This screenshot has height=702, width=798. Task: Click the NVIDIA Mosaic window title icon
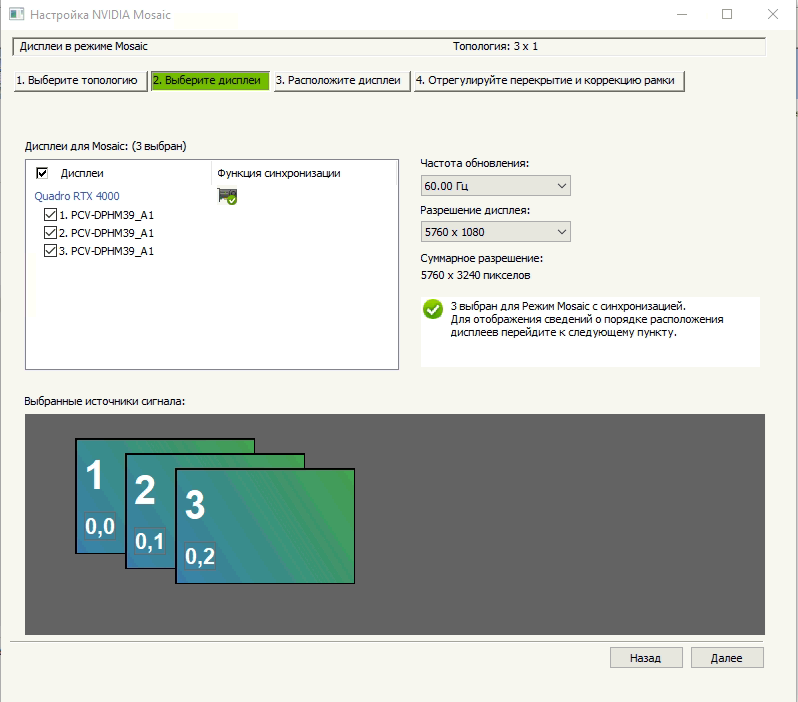pyautogui.click(x=16, y=14)
